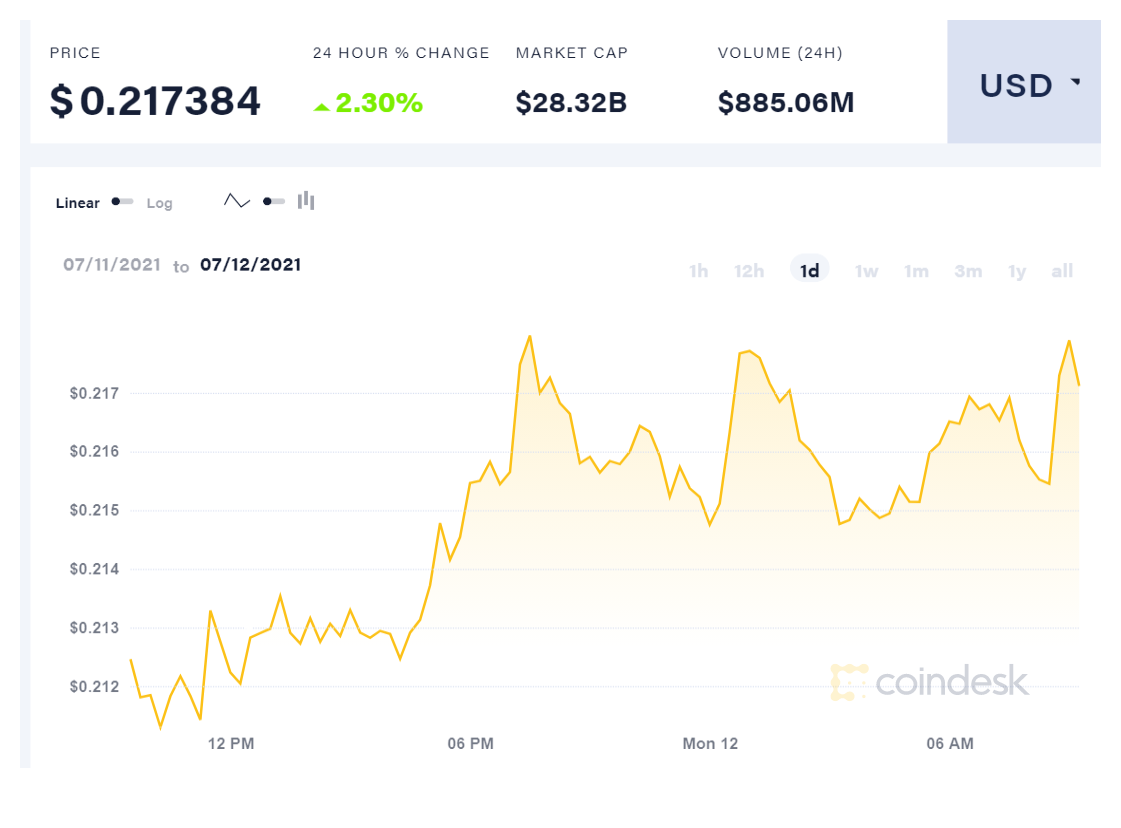Viewport: 1121px width, 828px height.
Task: Show the 1m time range
Action: [916, 271]
